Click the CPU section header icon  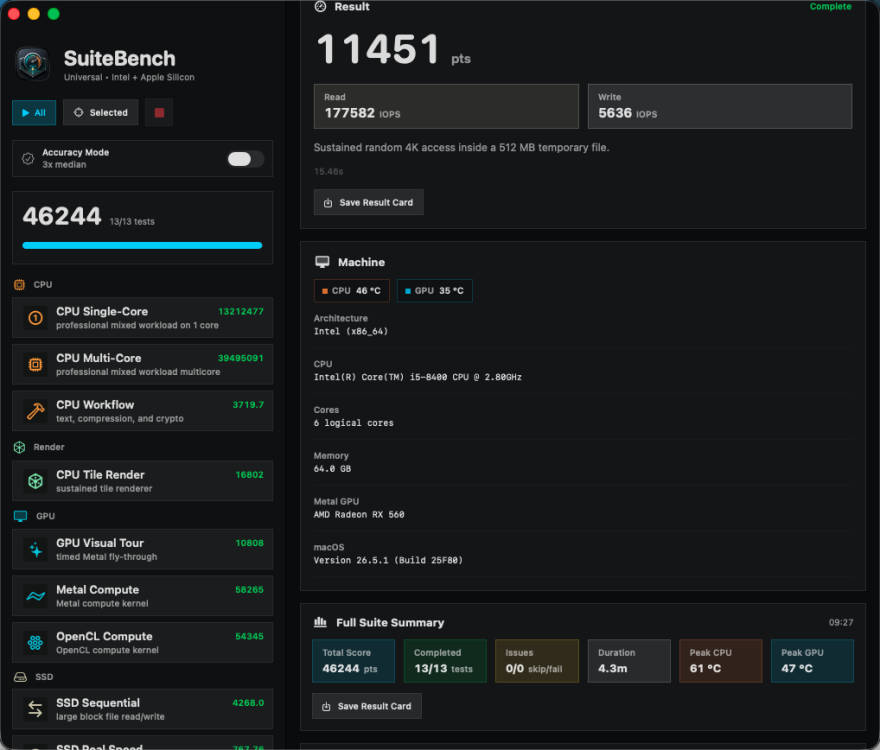(19, 285)
